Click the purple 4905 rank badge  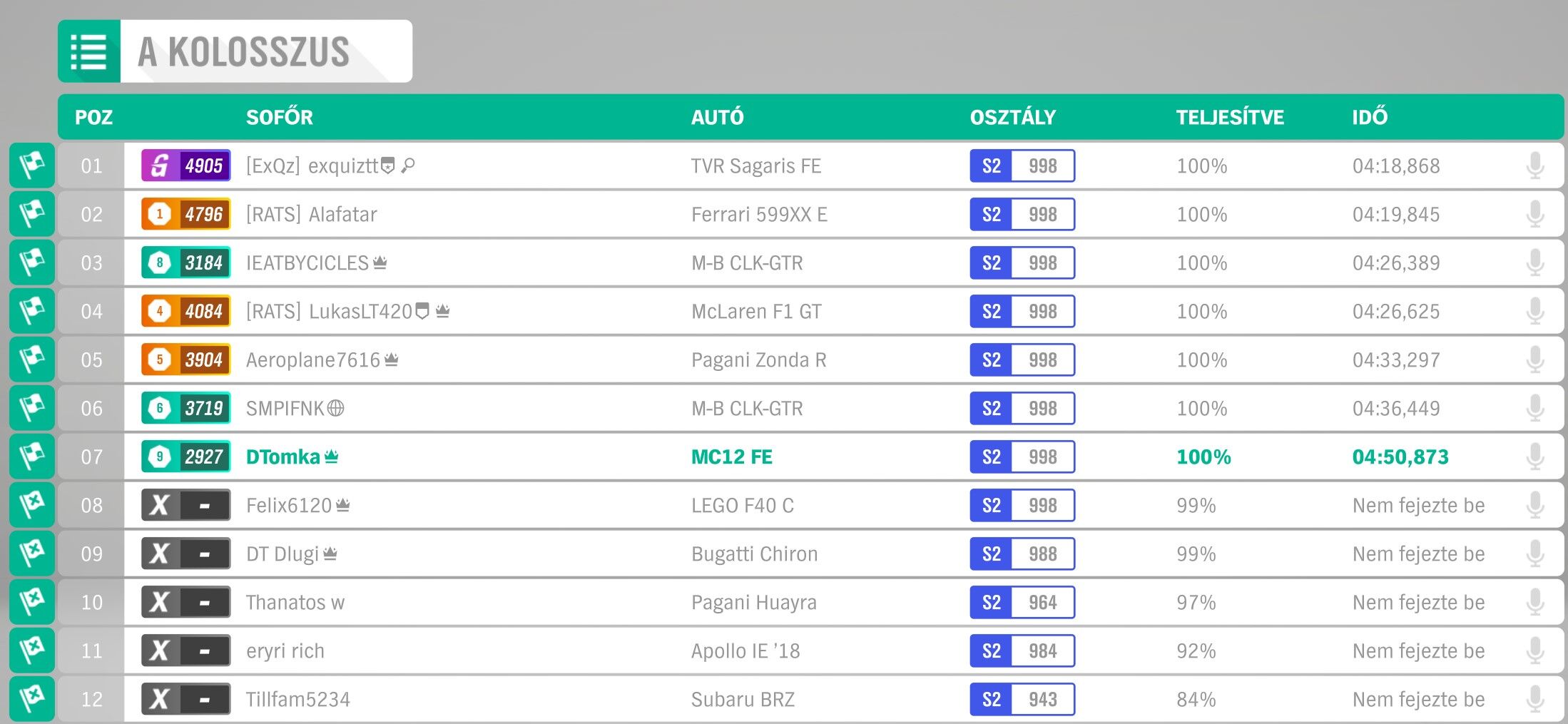pyautogui.click(x=185, y=165)
